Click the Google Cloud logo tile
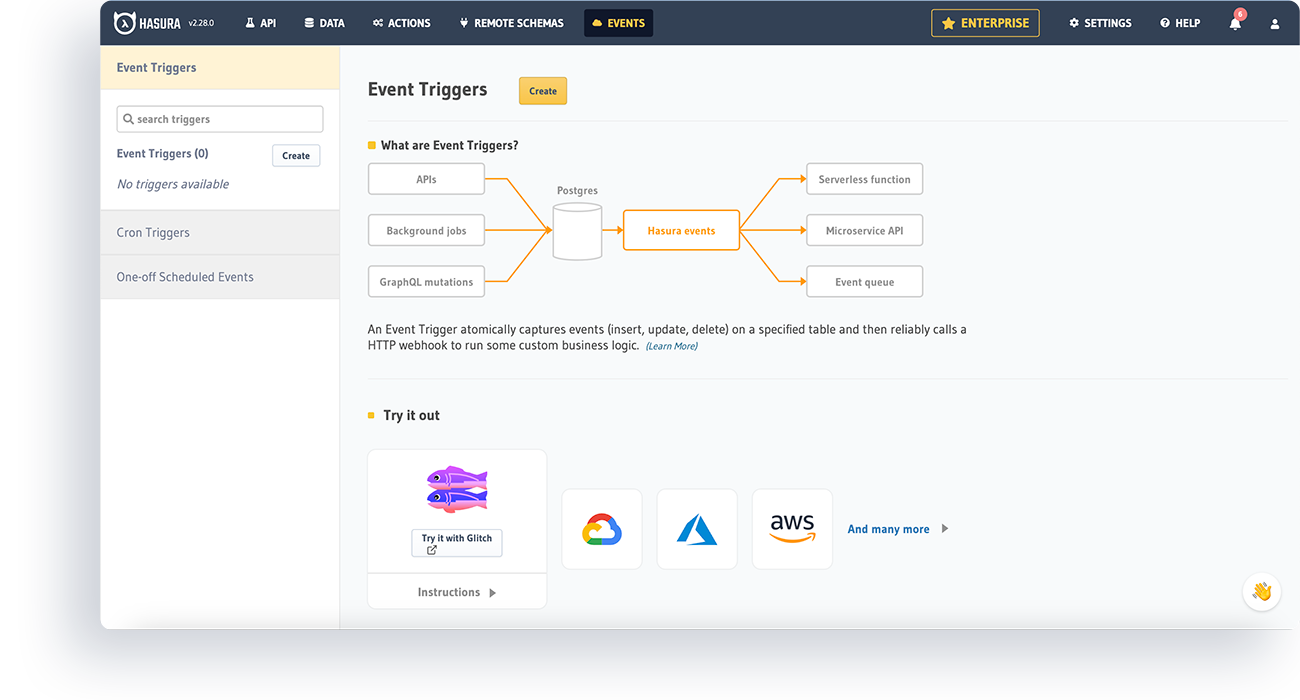 [602, 529]
